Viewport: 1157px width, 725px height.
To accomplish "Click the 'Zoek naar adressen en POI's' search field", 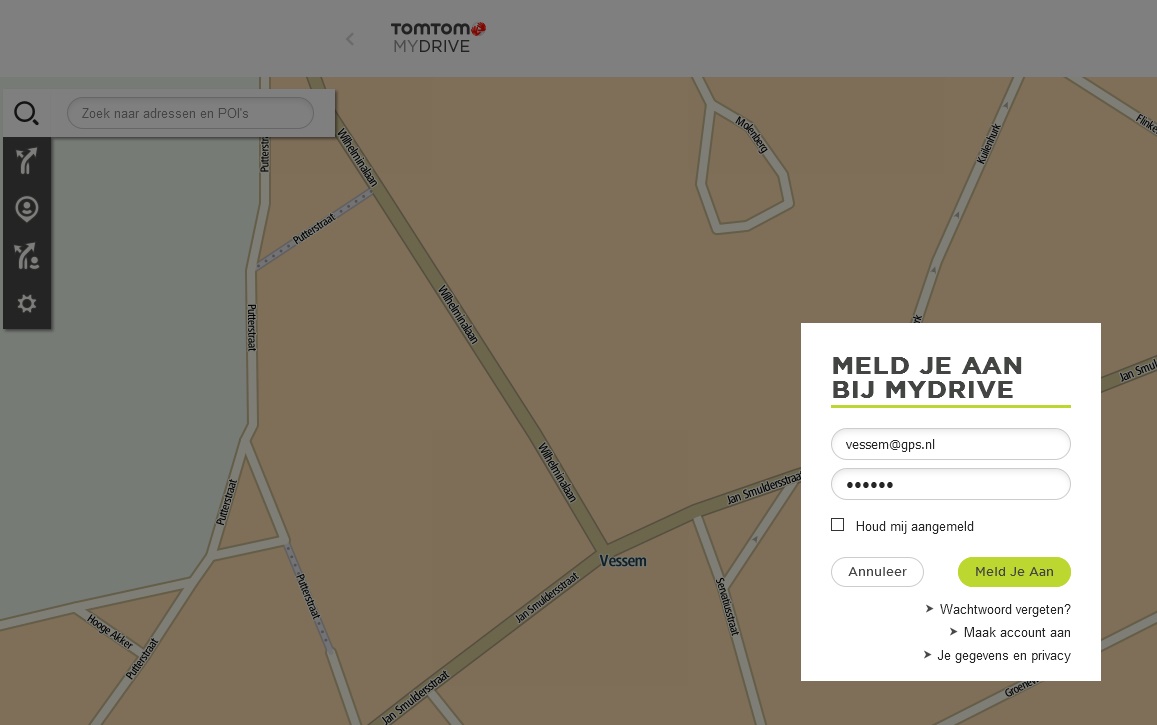I will coord(190,114).
